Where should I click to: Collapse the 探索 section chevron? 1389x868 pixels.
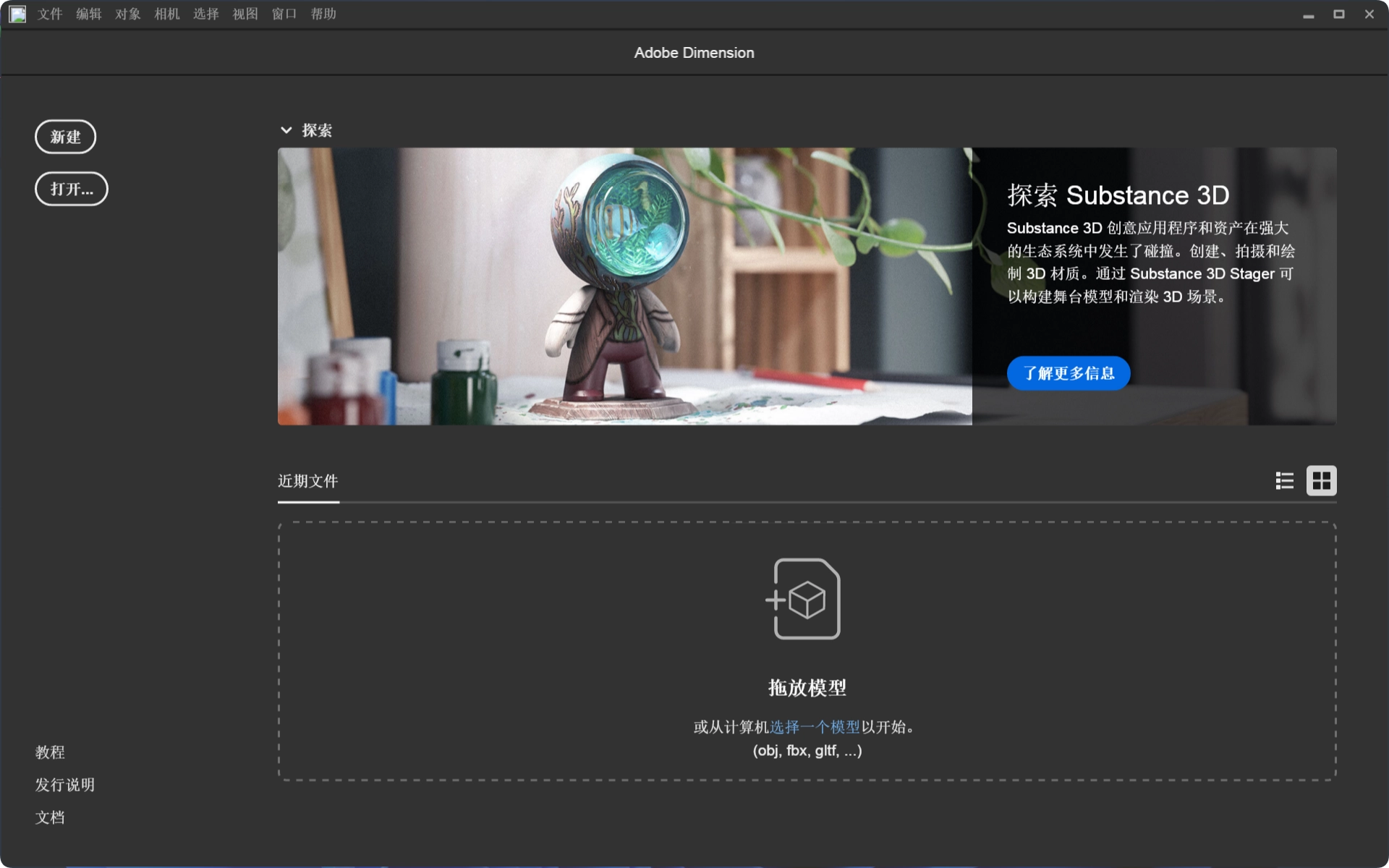point(286,130)
